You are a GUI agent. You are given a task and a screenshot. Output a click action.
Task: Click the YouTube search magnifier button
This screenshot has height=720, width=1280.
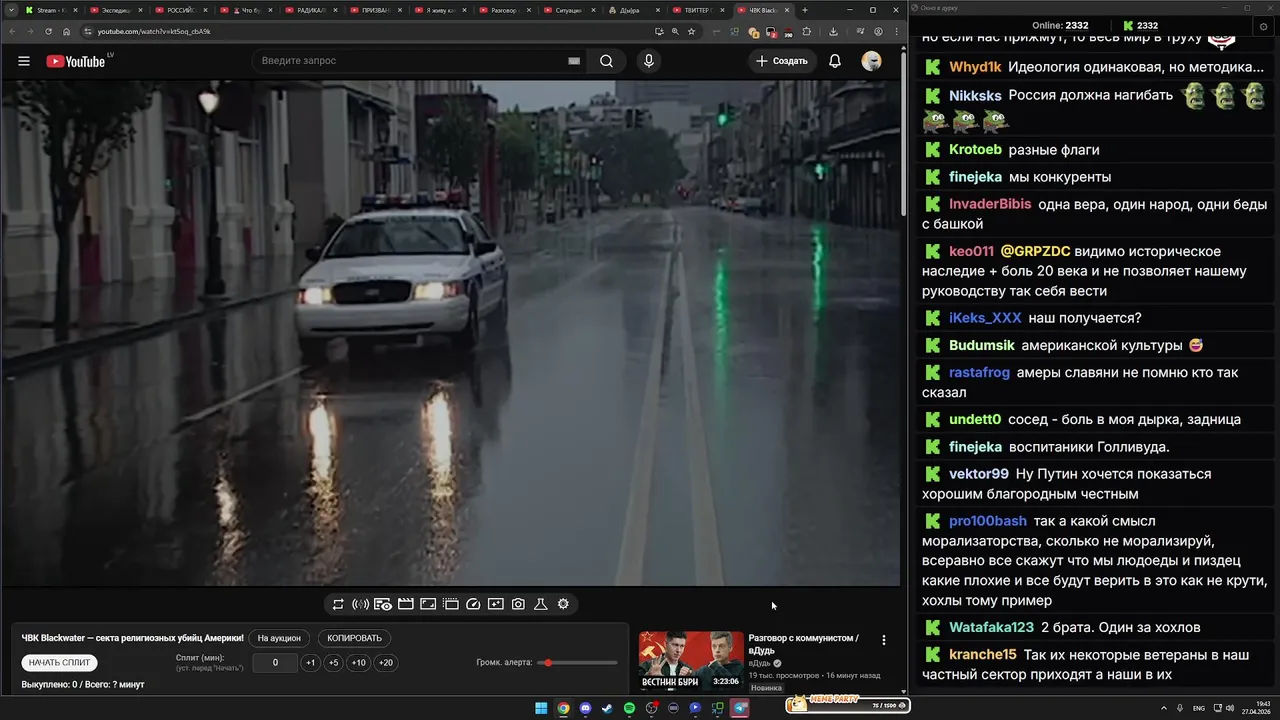click(606, 61)
